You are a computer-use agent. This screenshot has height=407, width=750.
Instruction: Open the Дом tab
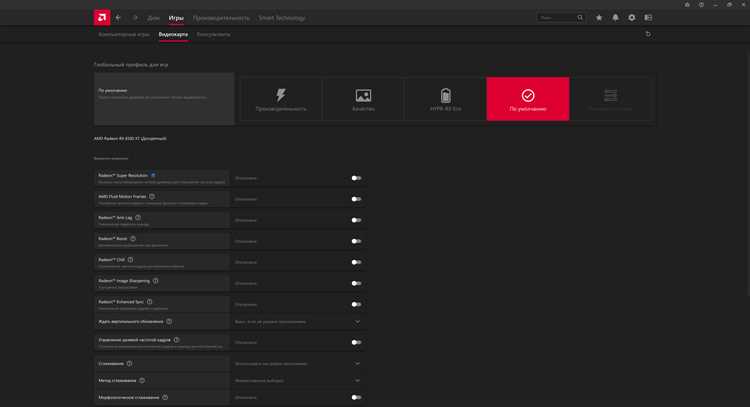pos(153,18)
